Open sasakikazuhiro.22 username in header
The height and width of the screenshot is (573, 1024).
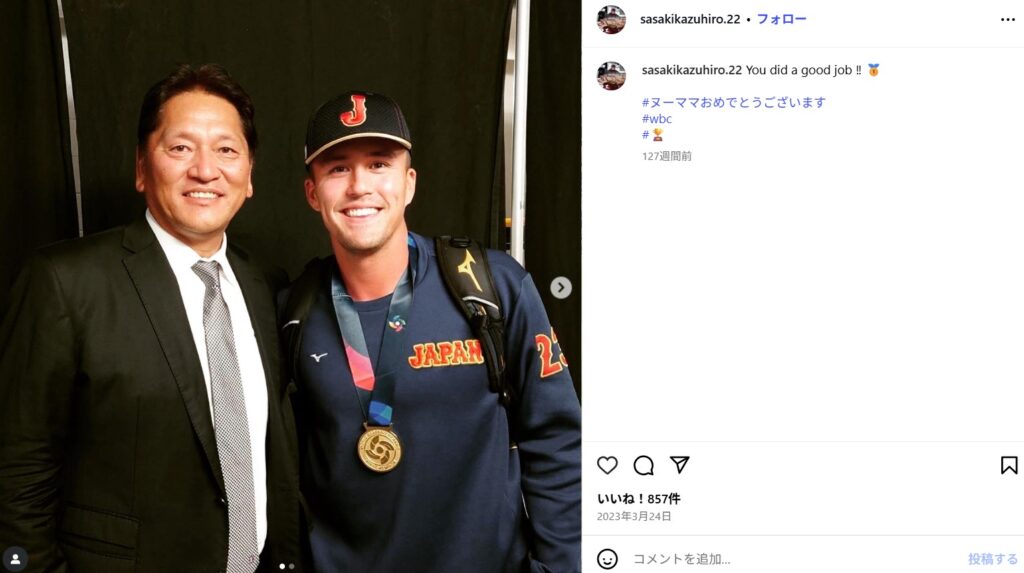(690, 19)
